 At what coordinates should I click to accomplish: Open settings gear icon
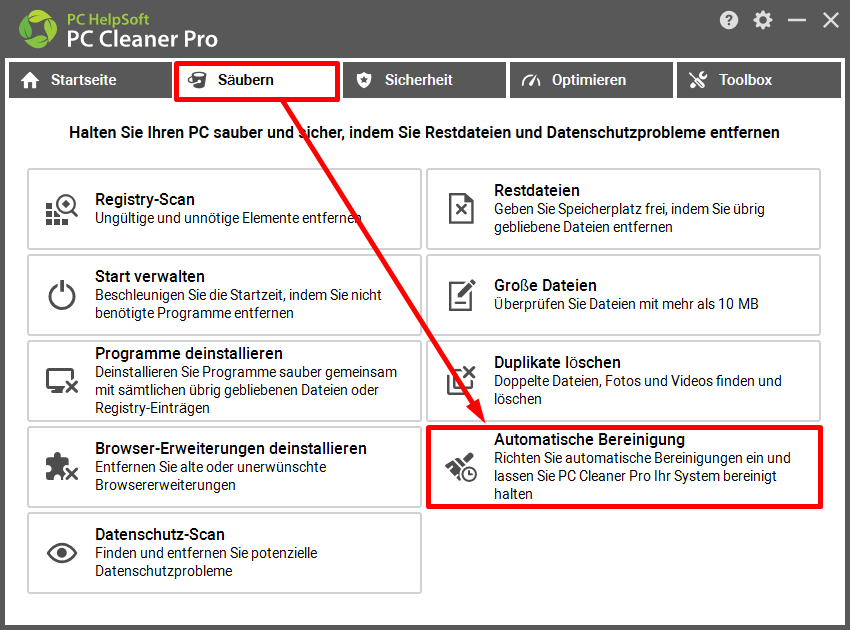tap(763, 21)
